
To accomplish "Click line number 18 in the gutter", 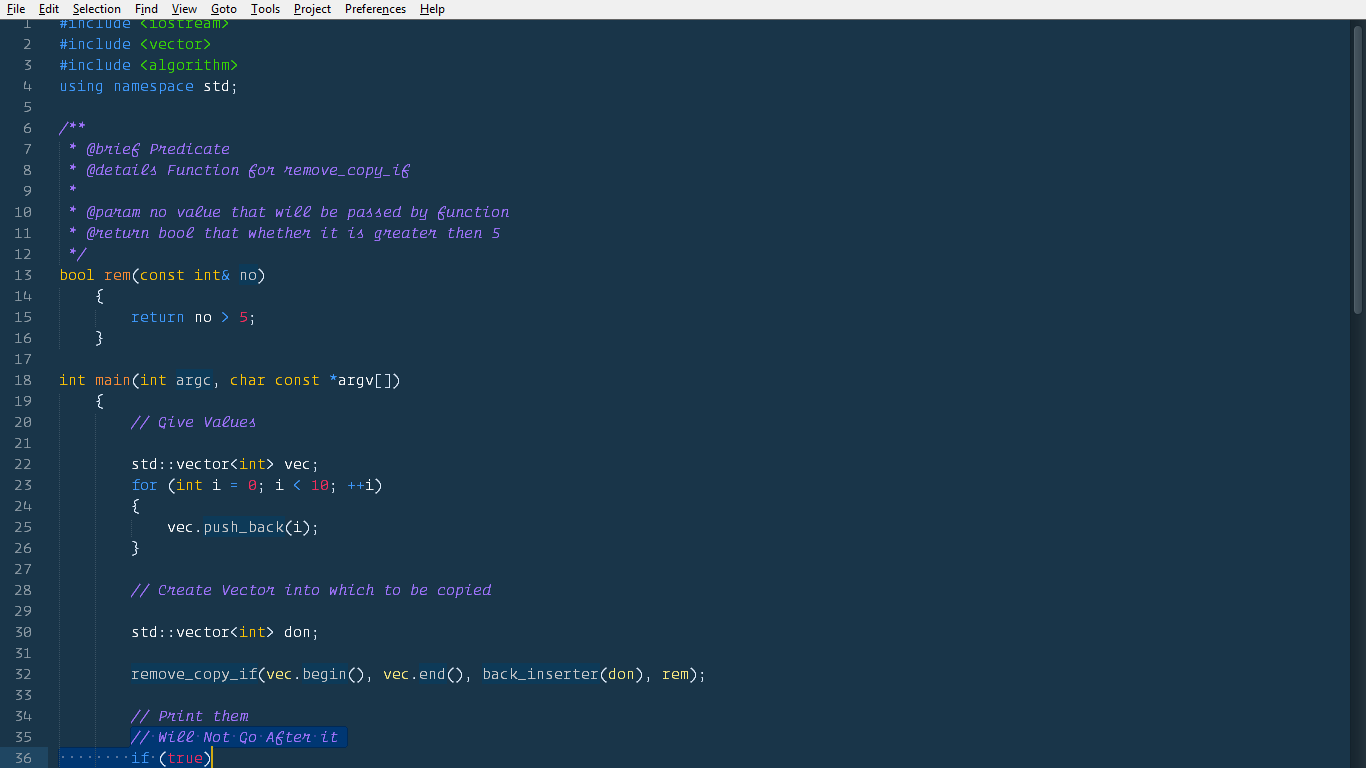I will [x=23, y=380].
